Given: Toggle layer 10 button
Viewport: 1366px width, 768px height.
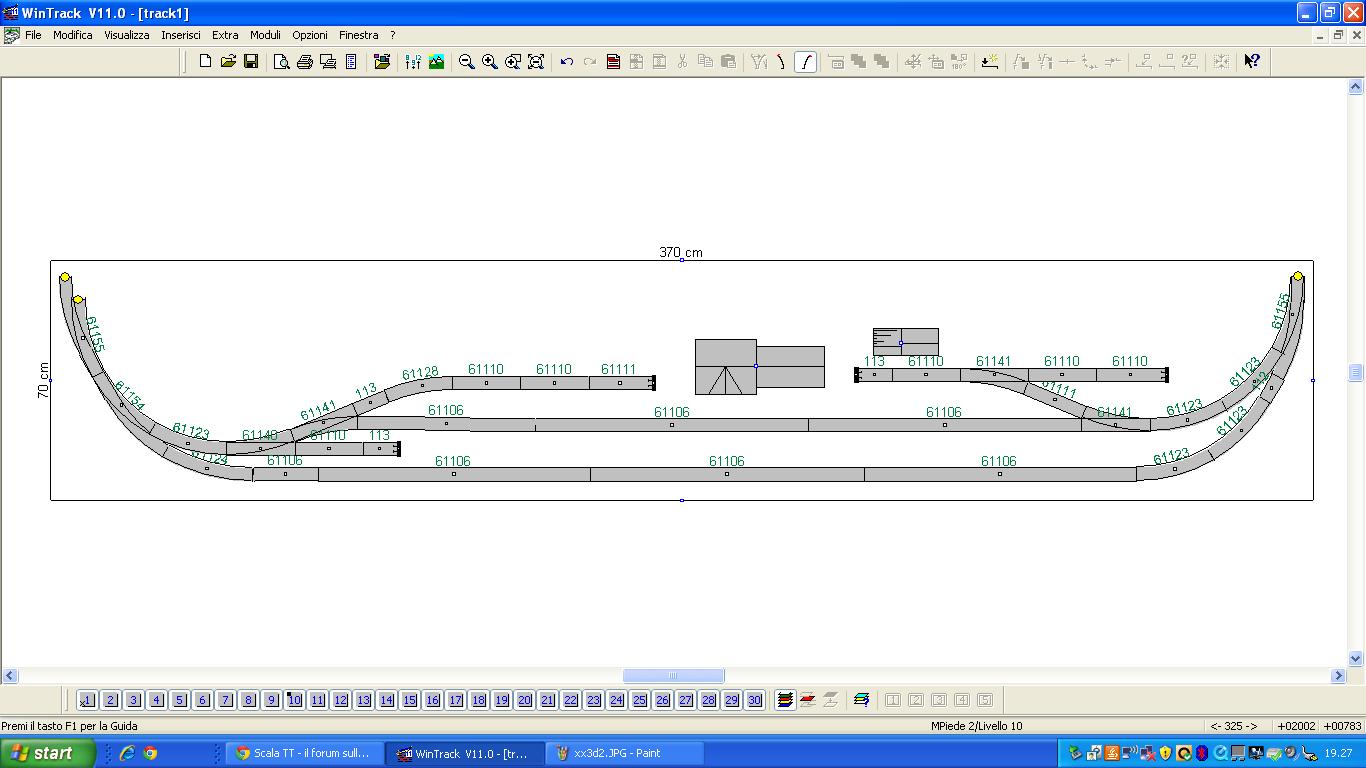Looking at the screenshot, I should tap(294, 700).
